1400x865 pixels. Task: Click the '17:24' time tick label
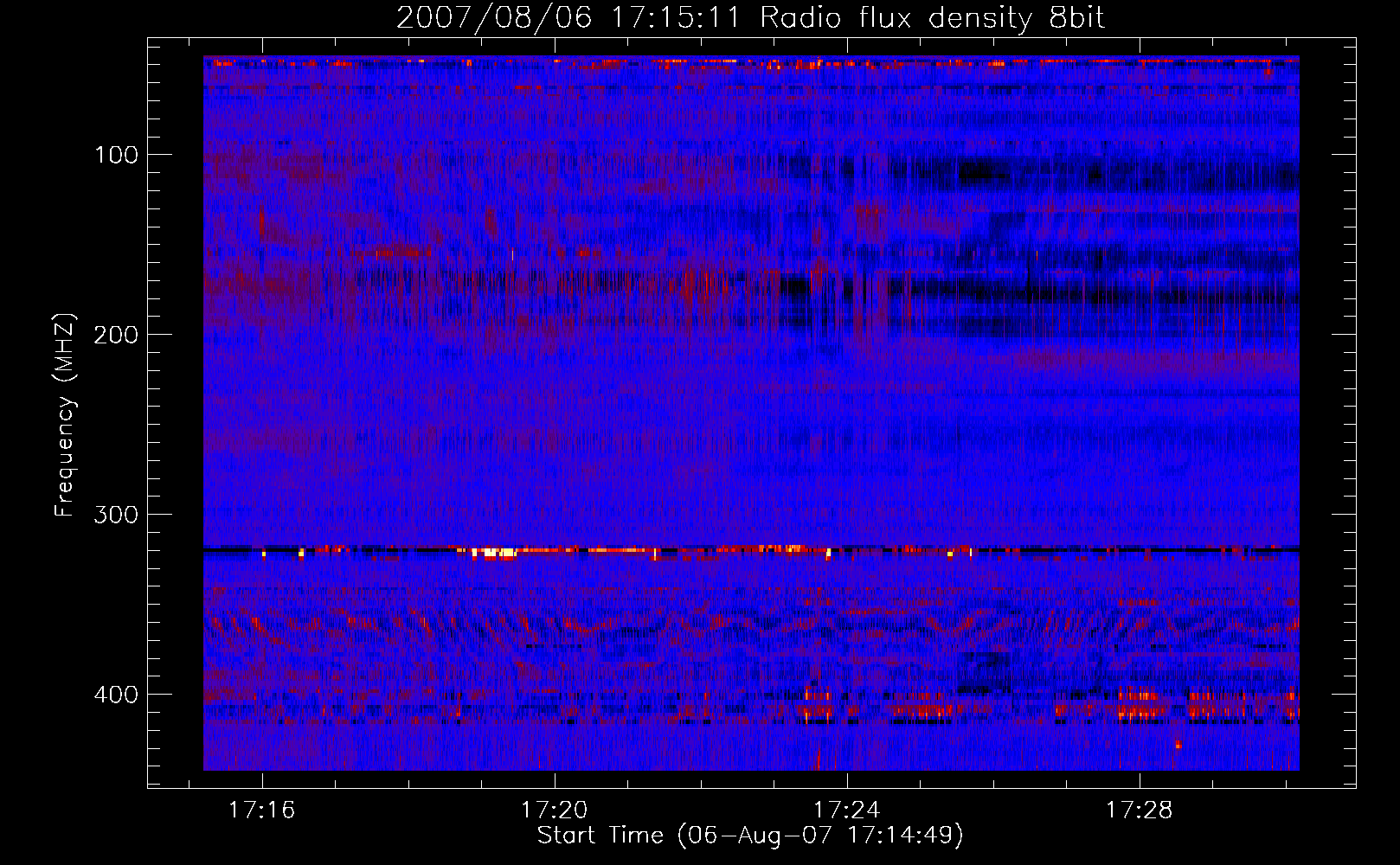(846, 810)
